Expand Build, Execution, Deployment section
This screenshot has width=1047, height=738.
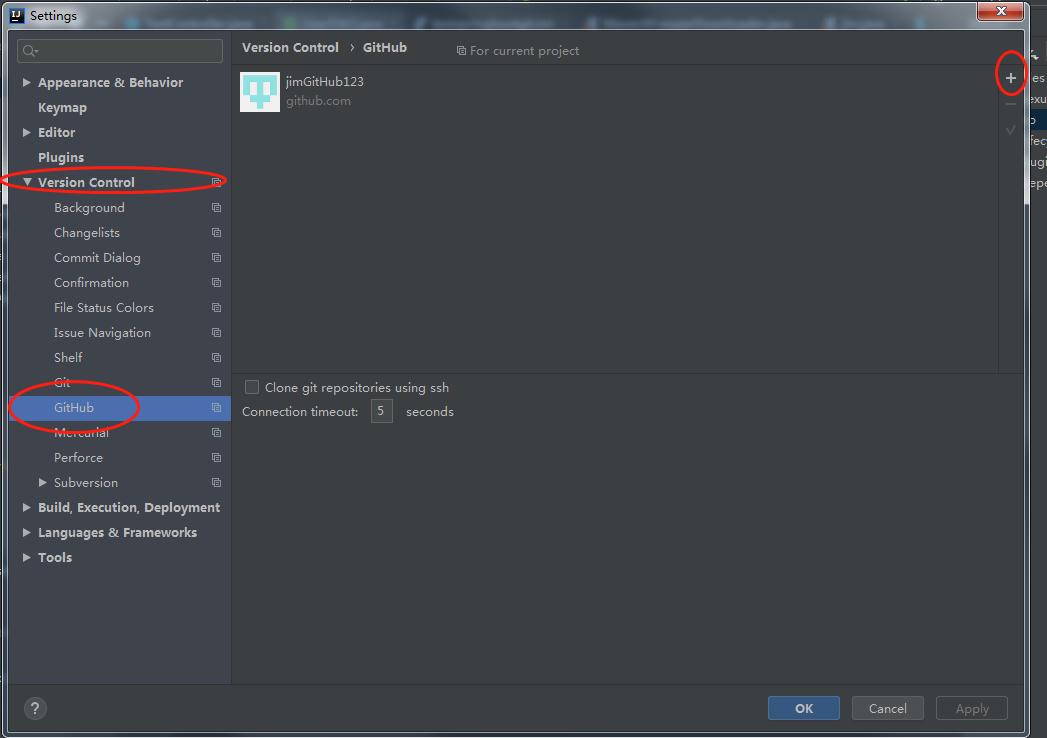[27, 508]
